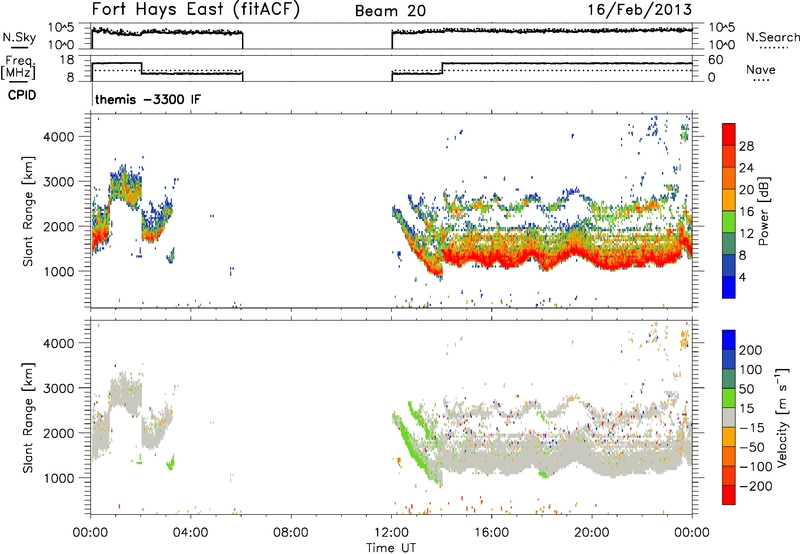Click the "N.Sky" legend label
Screen dimensions: 800x554
coord(19,37)
